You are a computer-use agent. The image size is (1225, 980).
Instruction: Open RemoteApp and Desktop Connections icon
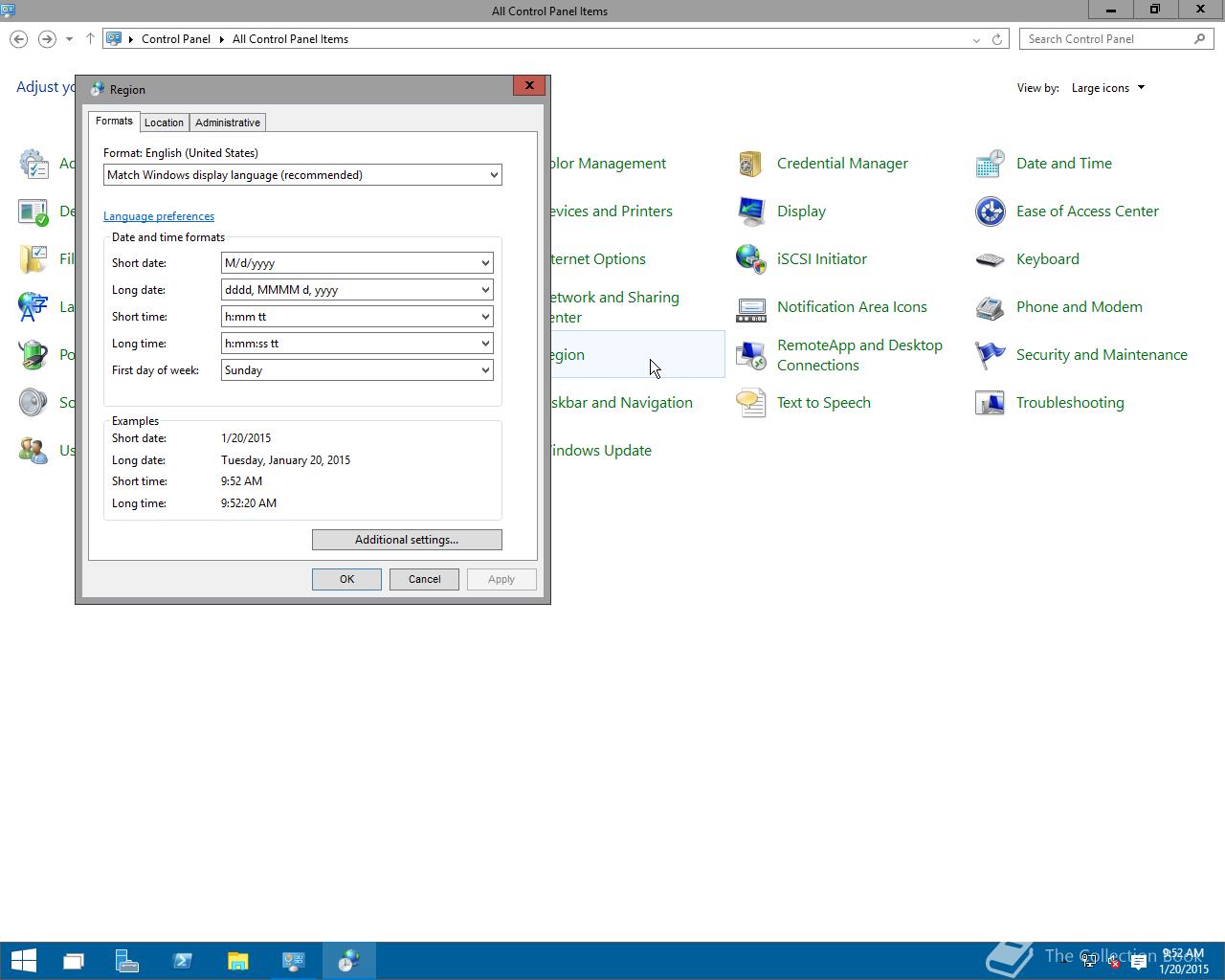(751, 355)
